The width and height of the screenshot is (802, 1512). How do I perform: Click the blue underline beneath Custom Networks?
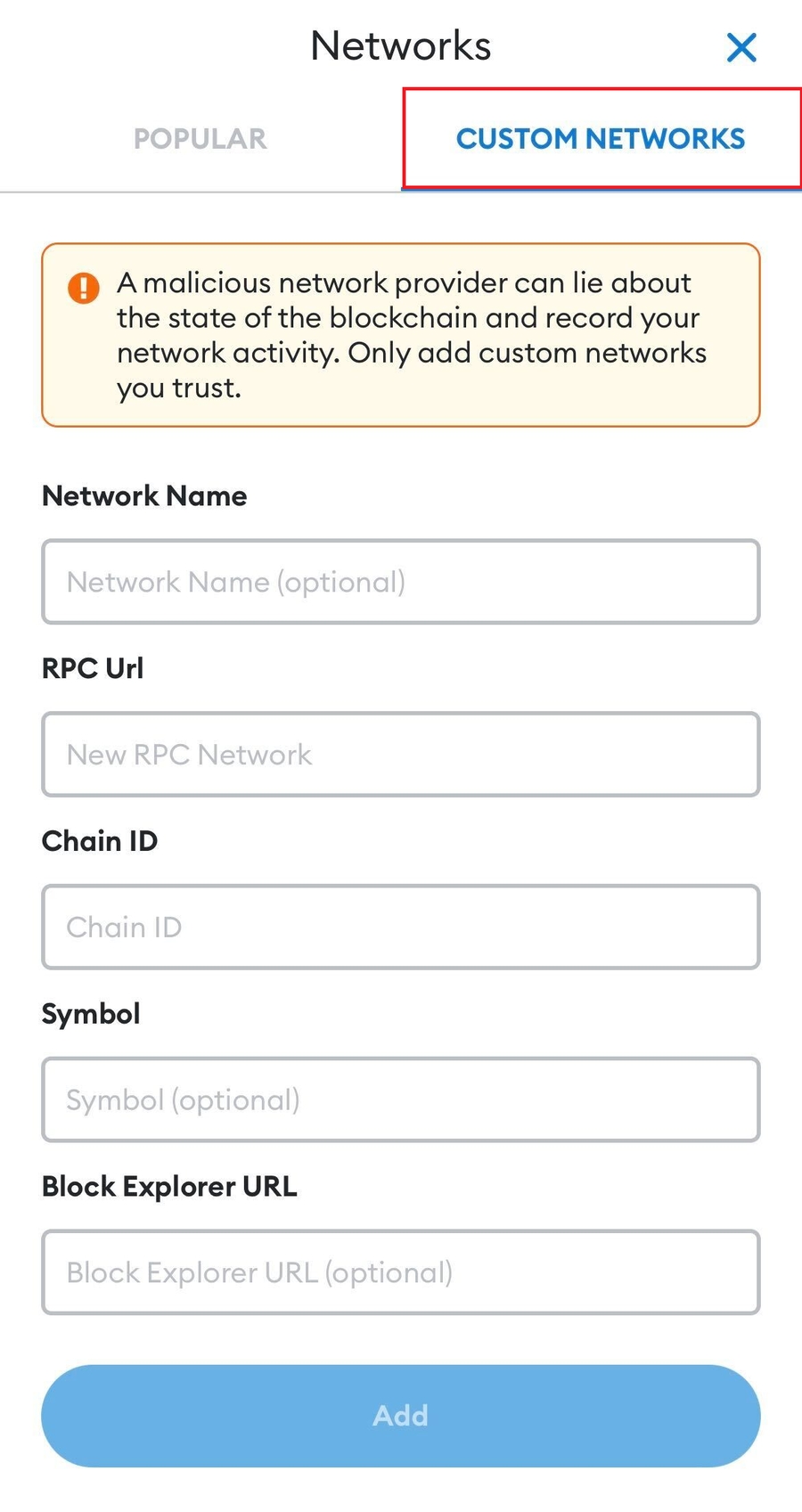(x=601, y=191)
